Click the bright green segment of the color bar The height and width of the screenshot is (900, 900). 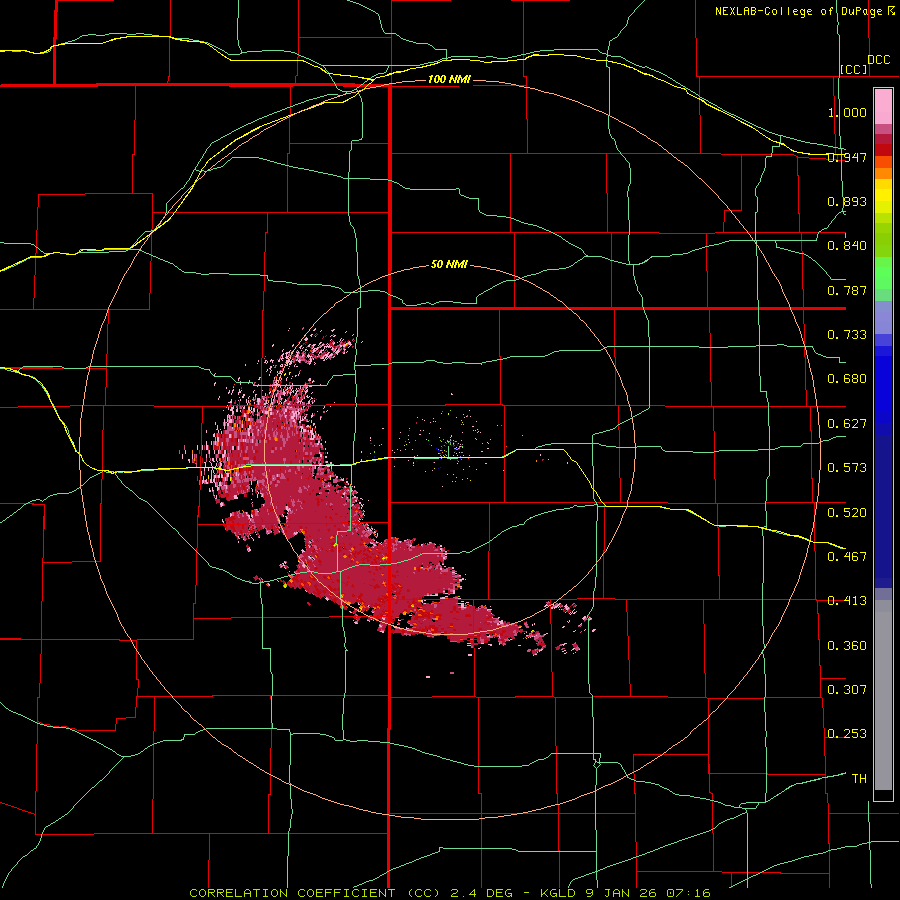(x=883, y=273)
